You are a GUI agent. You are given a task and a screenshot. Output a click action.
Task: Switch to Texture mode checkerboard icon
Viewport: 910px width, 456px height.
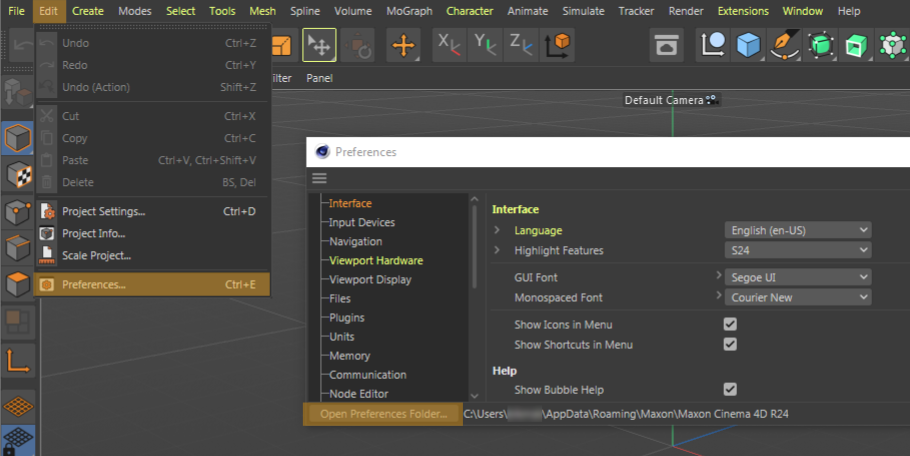pos(17,175)
